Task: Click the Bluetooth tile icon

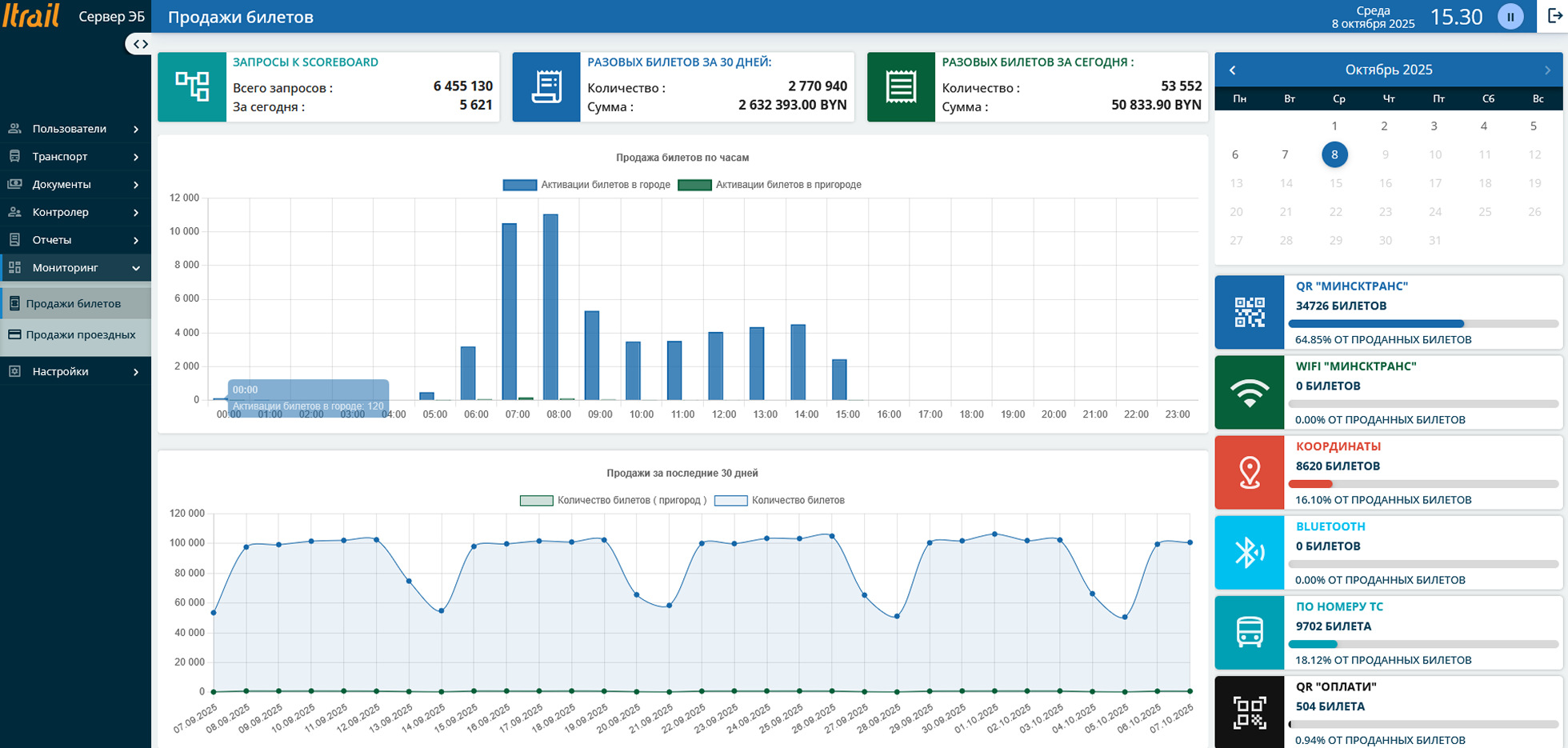Action: [1249, 553]
